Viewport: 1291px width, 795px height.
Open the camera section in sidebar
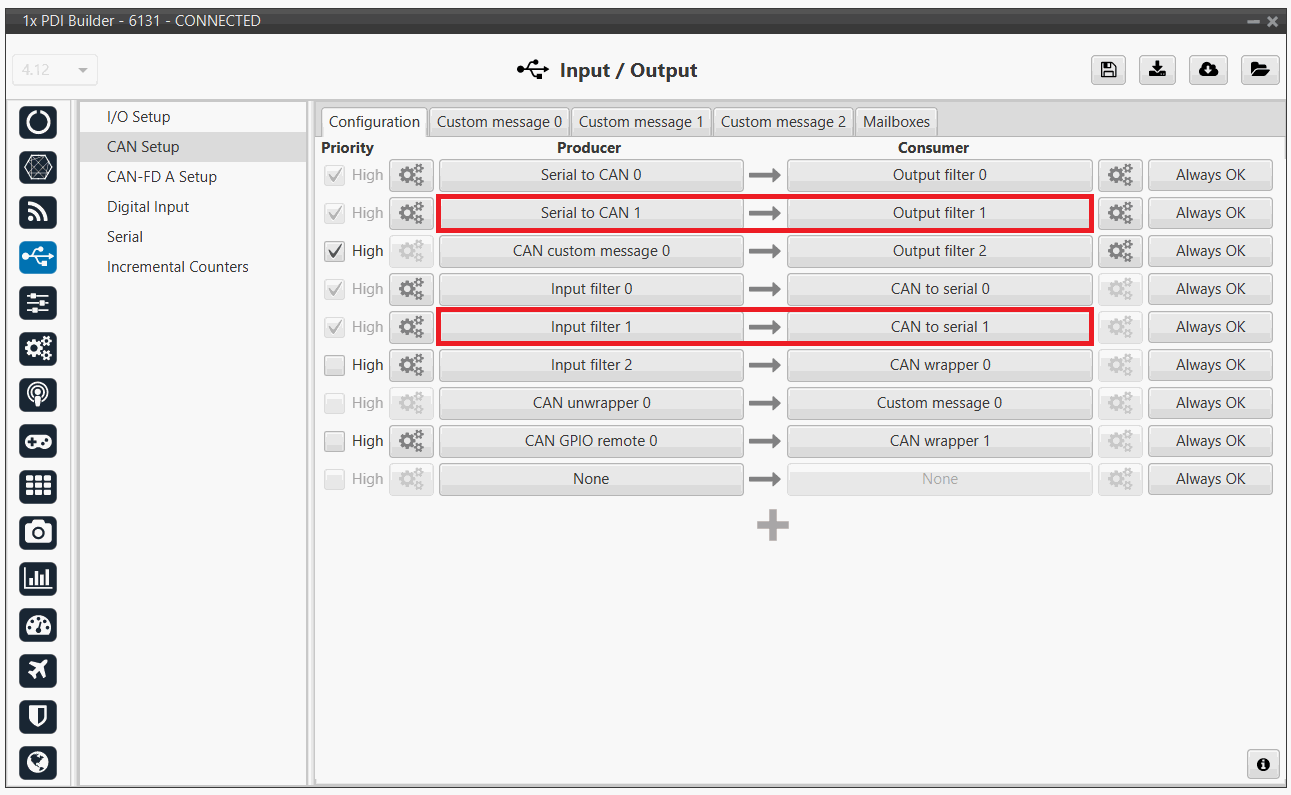click(38, 532)
